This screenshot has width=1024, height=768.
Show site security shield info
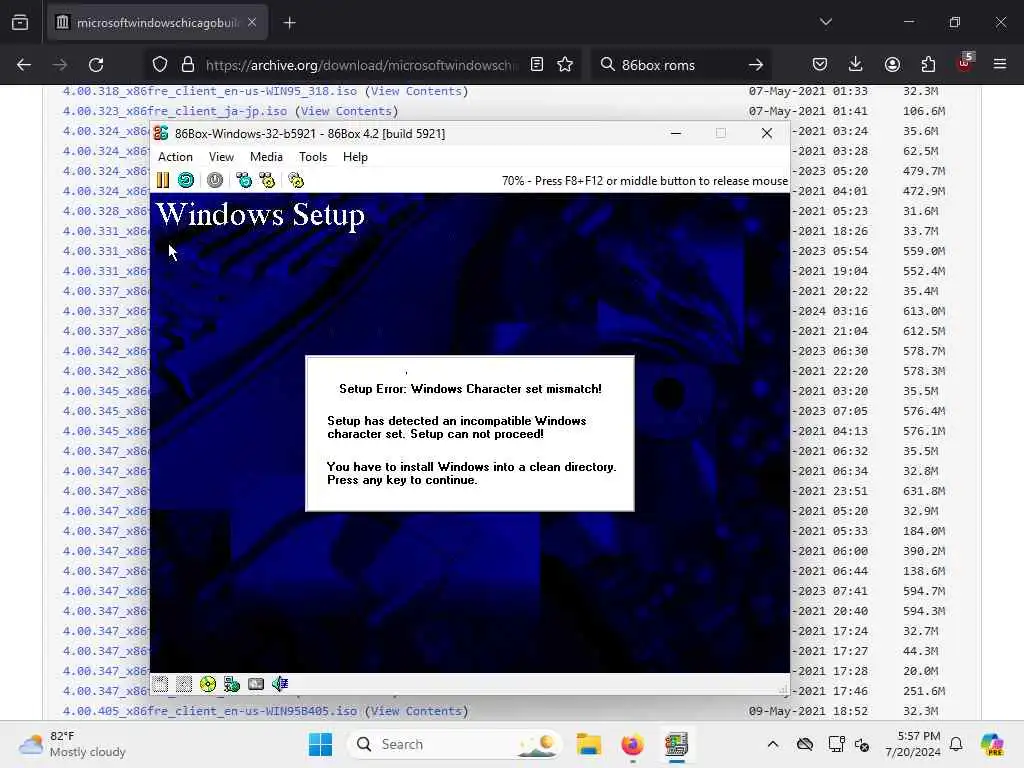pos(160,64)
